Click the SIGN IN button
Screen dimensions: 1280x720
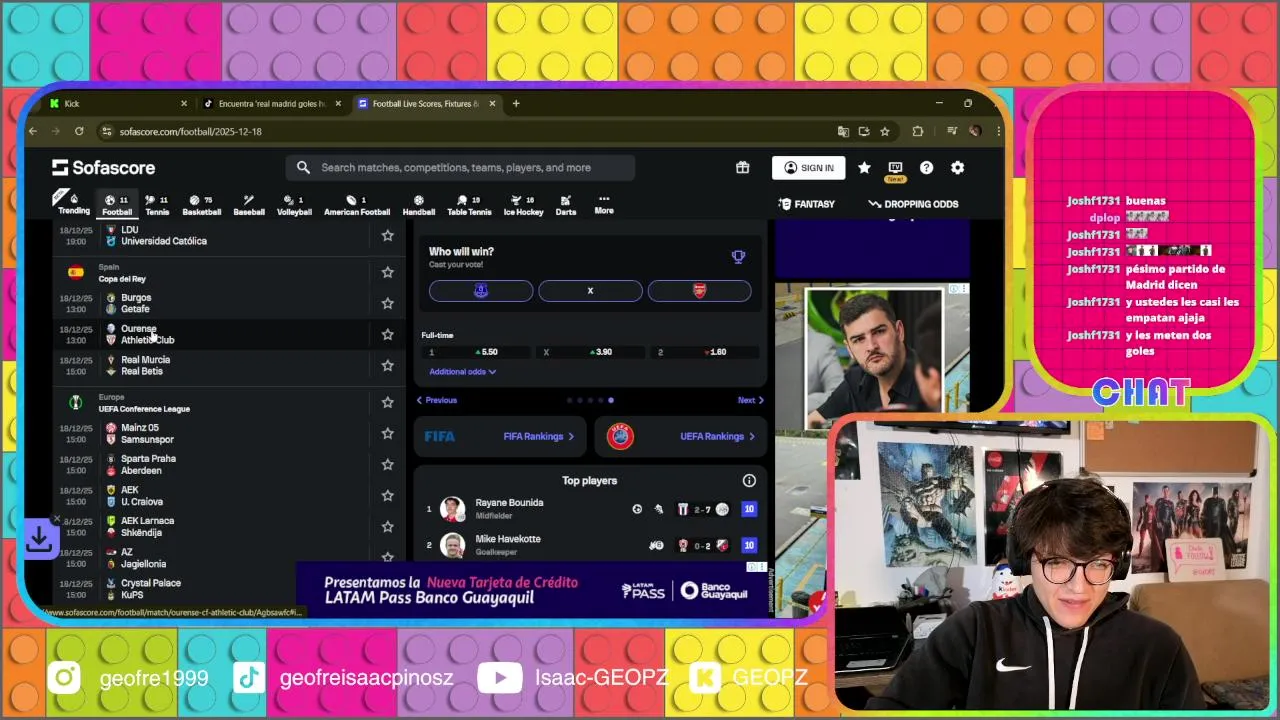click(x=808, y=168)
